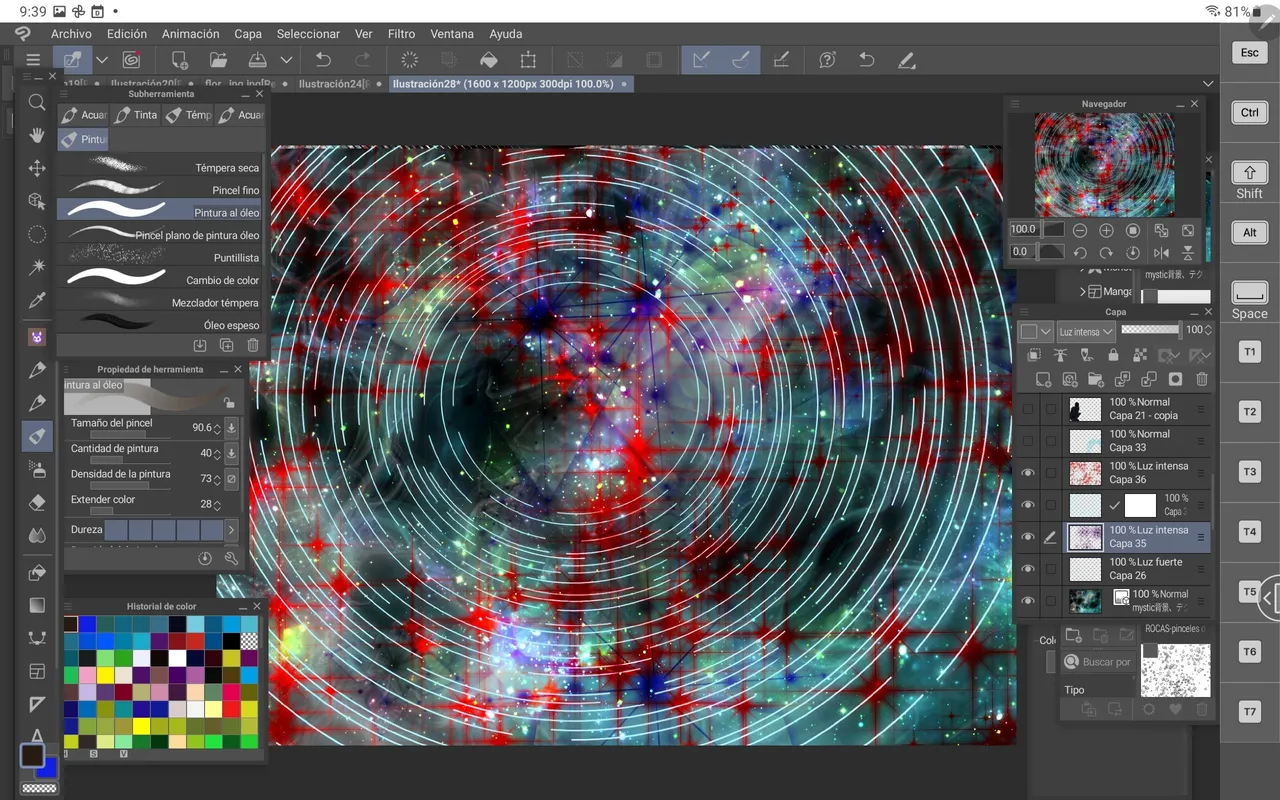The image size is (1280, 800).
Task: Show layer Capa 33
Action: click(1028, 441)
